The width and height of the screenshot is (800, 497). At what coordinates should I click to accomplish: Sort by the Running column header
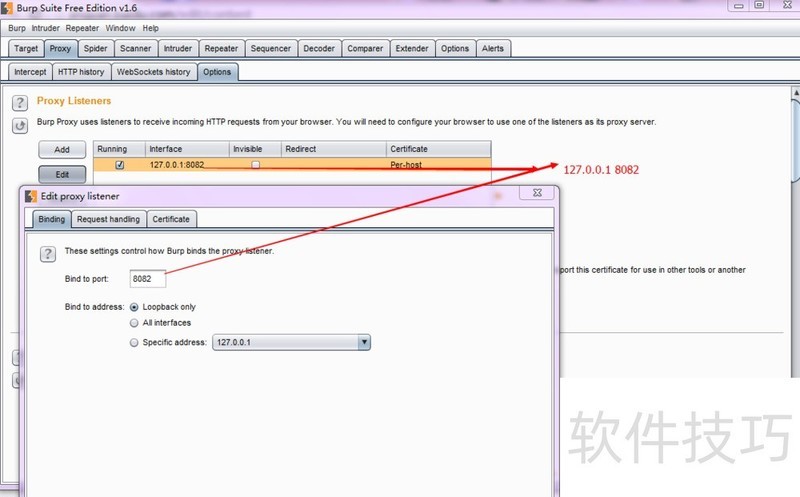tap(119, 149)
